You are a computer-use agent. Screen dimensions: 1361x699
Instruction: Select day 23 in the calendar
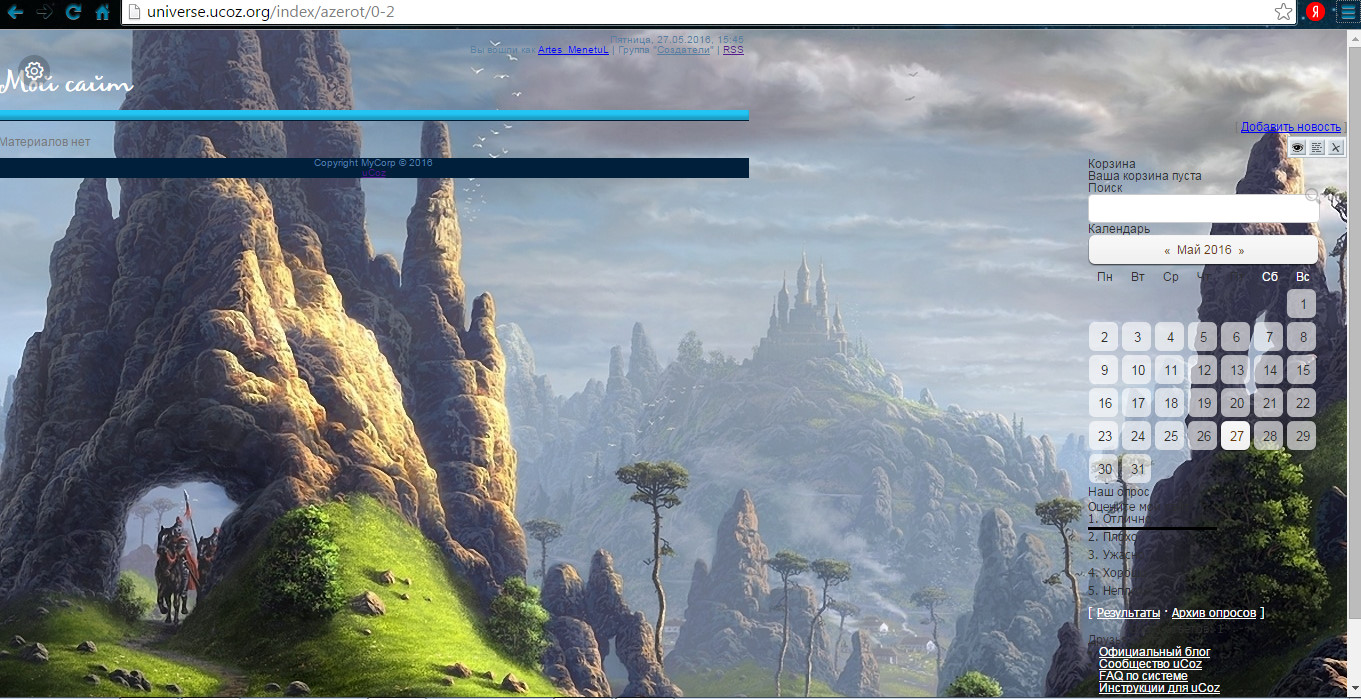[1104, 436]
